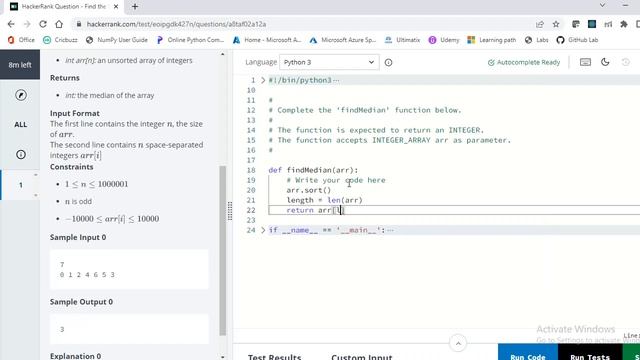Open the GitHub Lab bookmark
This screenshot has height=360, width=640.
pyautogui.click(x=577, y=40)
